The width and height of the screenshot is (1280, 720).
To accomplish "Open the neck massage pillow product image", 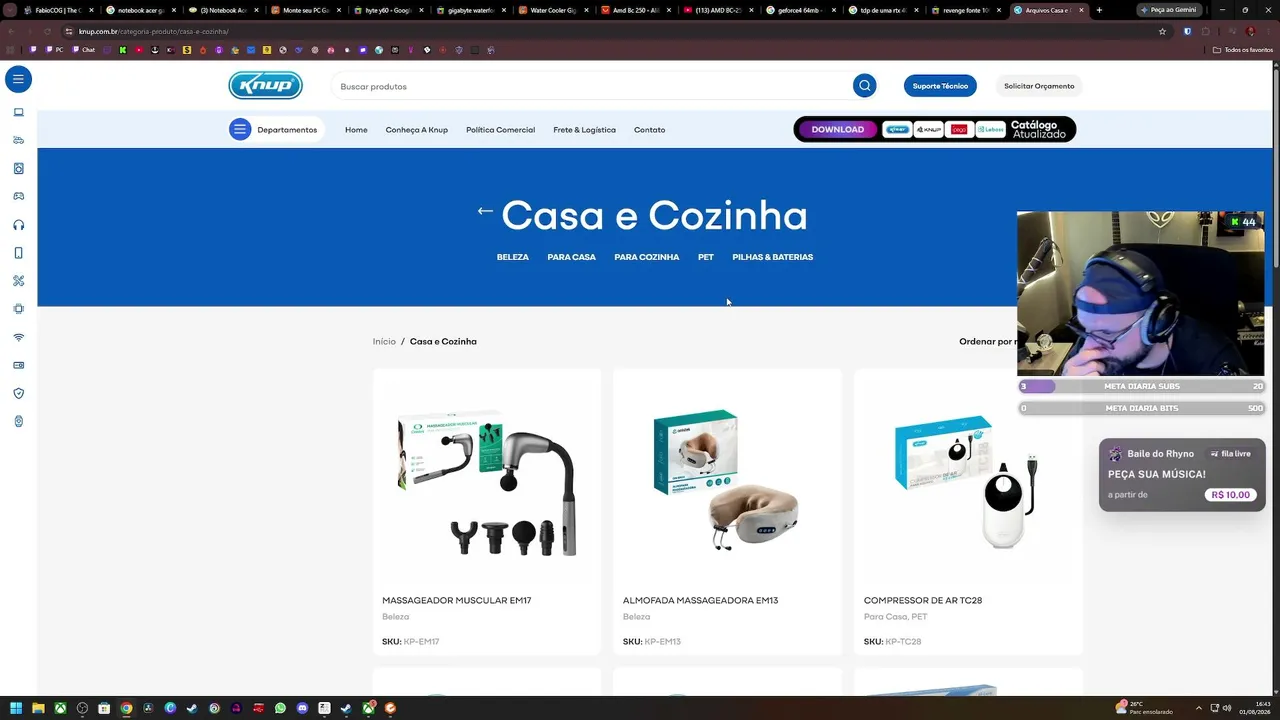I will click(x=727, y=480).
